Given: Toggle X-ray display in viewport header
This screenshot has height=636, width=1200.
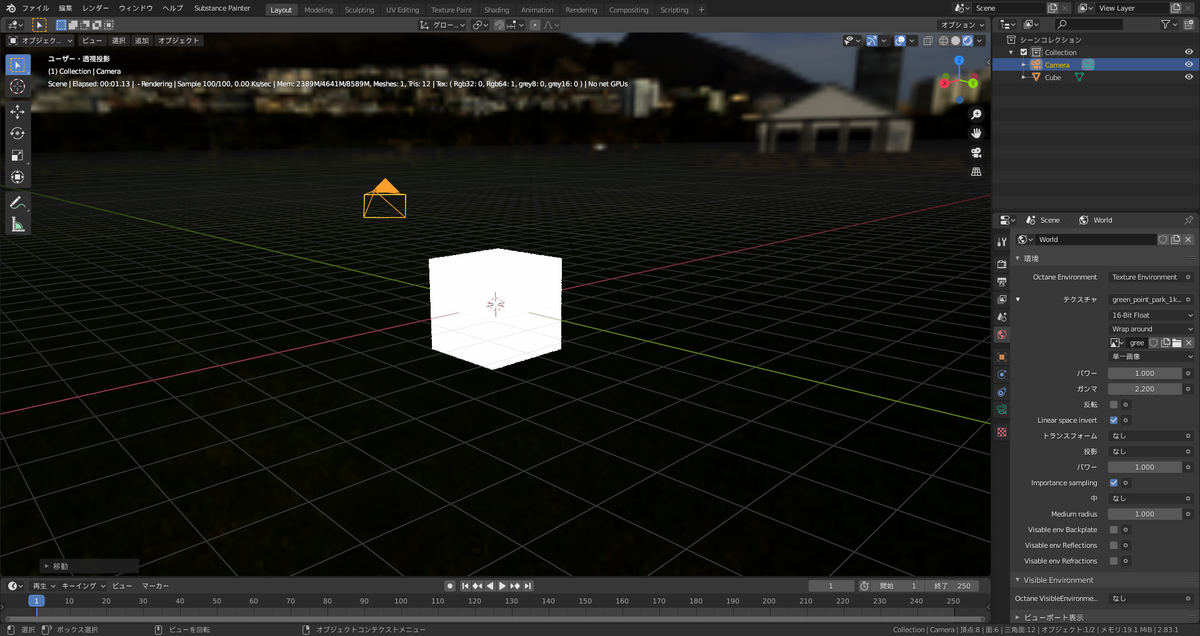Looking at the screenshot, I should tap(930, 41).
